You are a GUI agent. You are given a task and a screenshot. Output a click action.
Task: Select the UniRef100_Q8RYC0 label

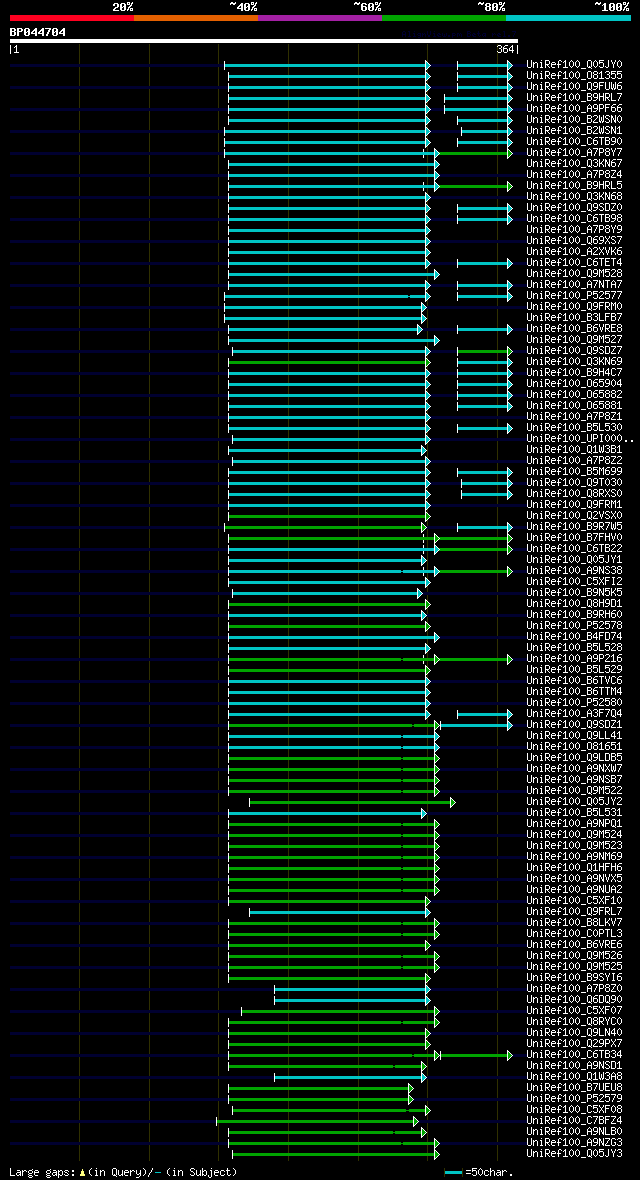coord(574,1021)
